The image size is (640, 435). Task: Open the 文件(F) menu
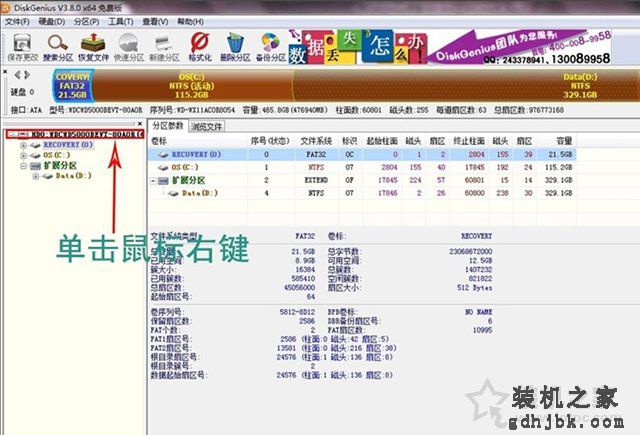17,22
